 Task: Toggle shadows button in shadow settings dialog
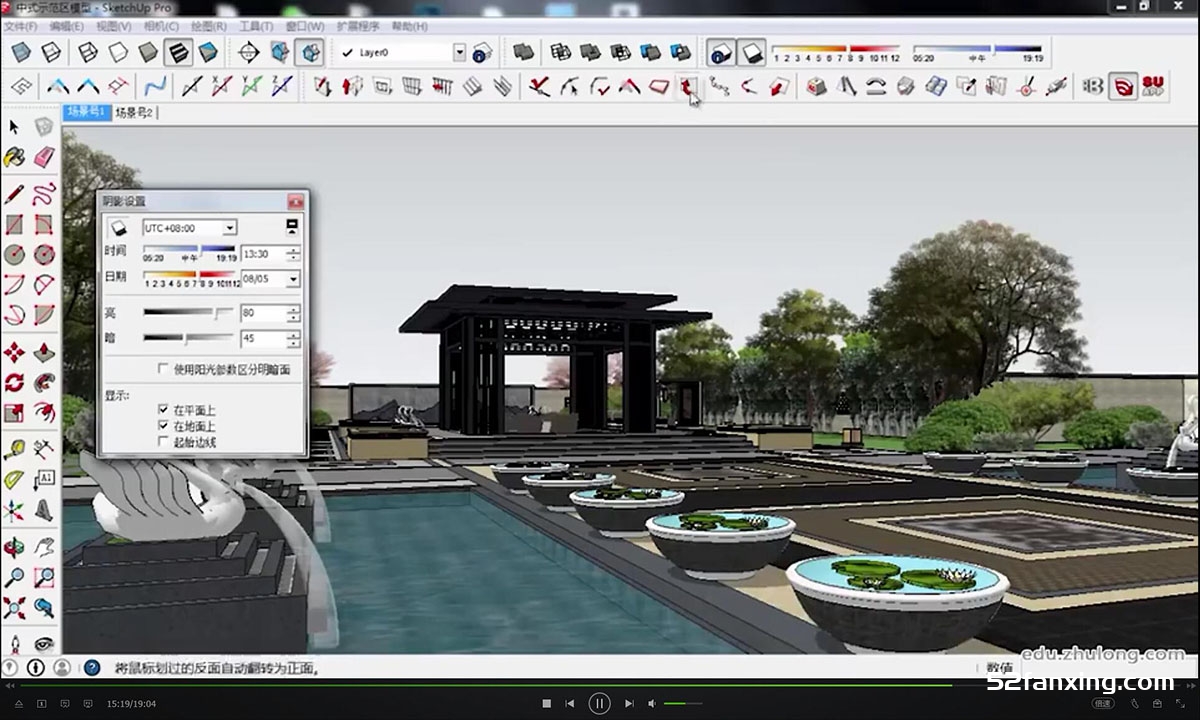(x=118, y=228)
